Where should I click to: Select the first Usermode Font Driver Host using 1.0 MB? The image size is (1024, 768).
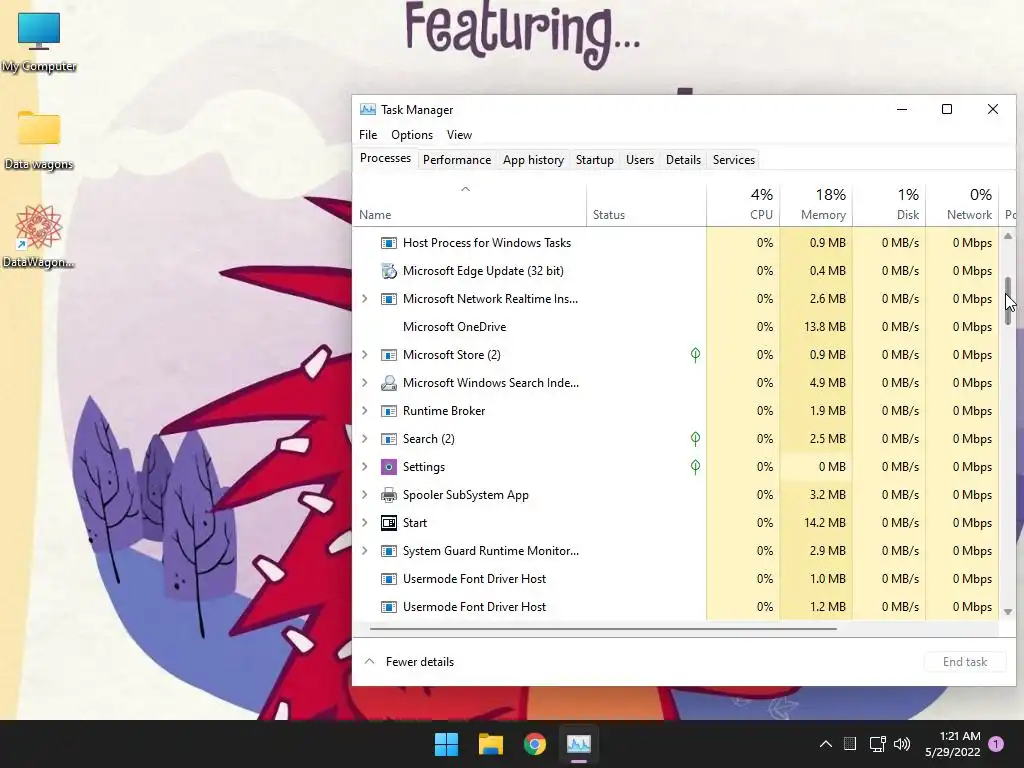point(675,579)
